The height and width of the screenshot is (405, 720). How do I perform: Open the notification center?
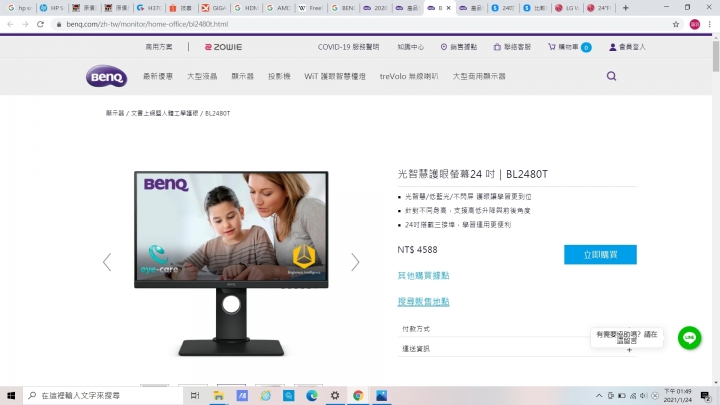point(706,396)
